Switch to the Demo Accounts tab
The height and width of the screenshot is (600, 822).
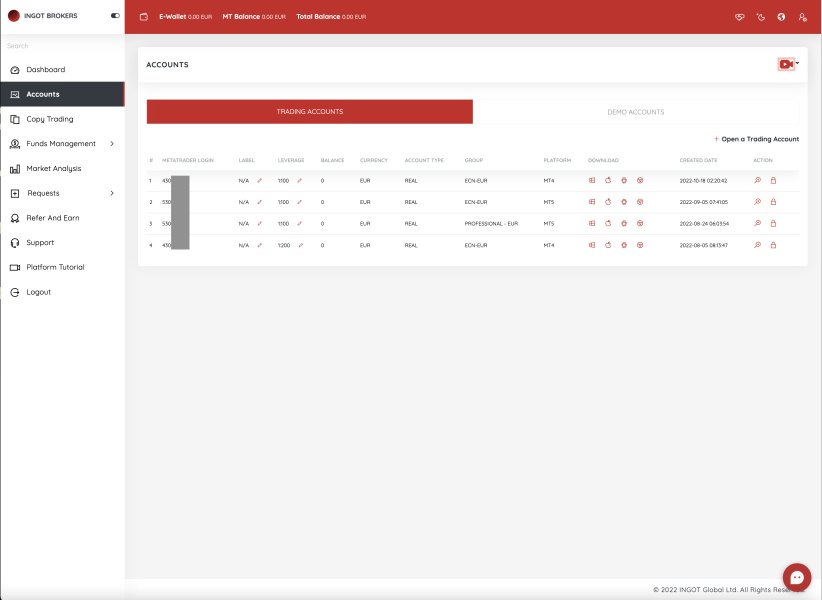click(636, 112)
